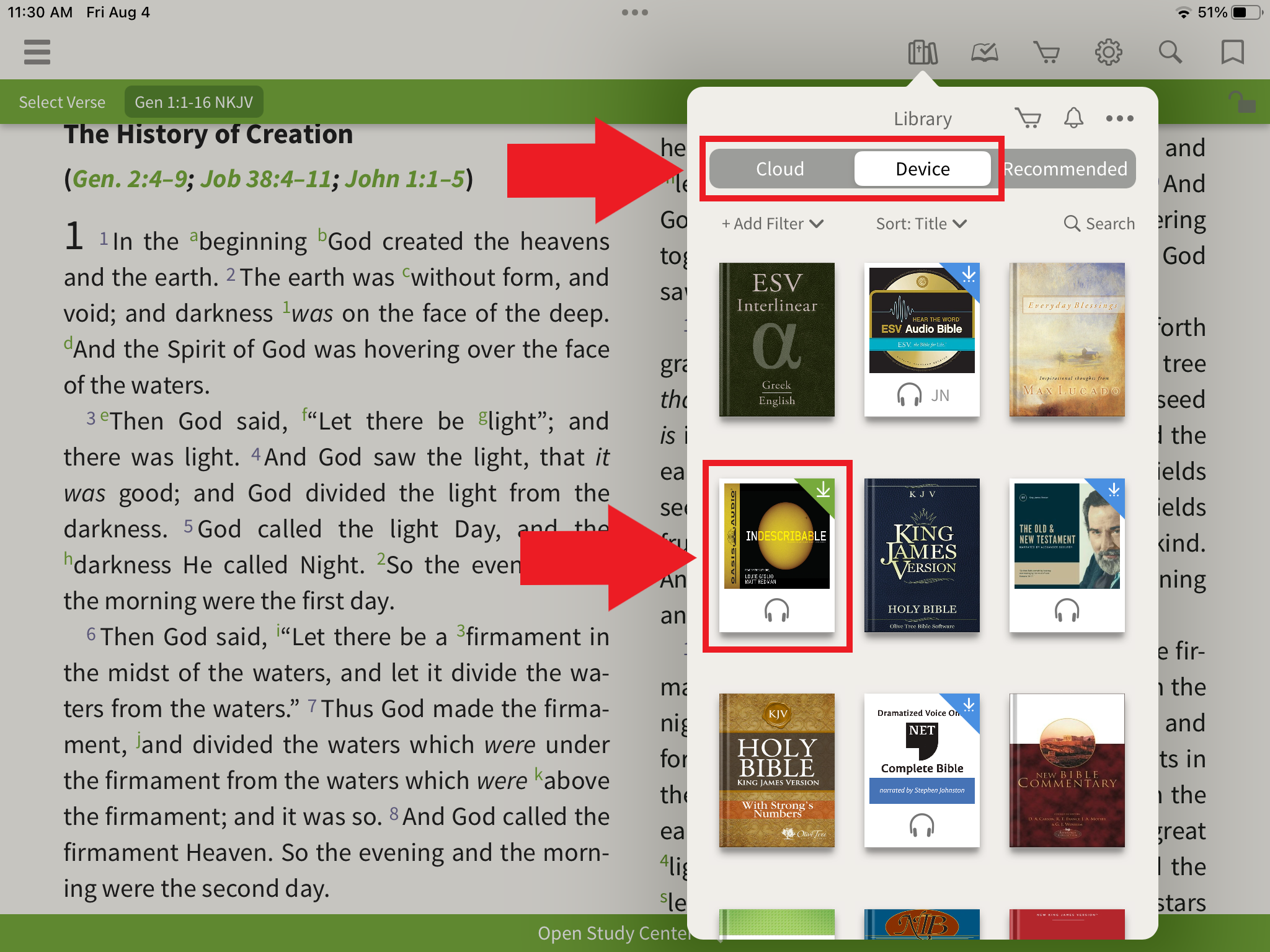Open ESV Interlinear Greek English book

point(776,340)
